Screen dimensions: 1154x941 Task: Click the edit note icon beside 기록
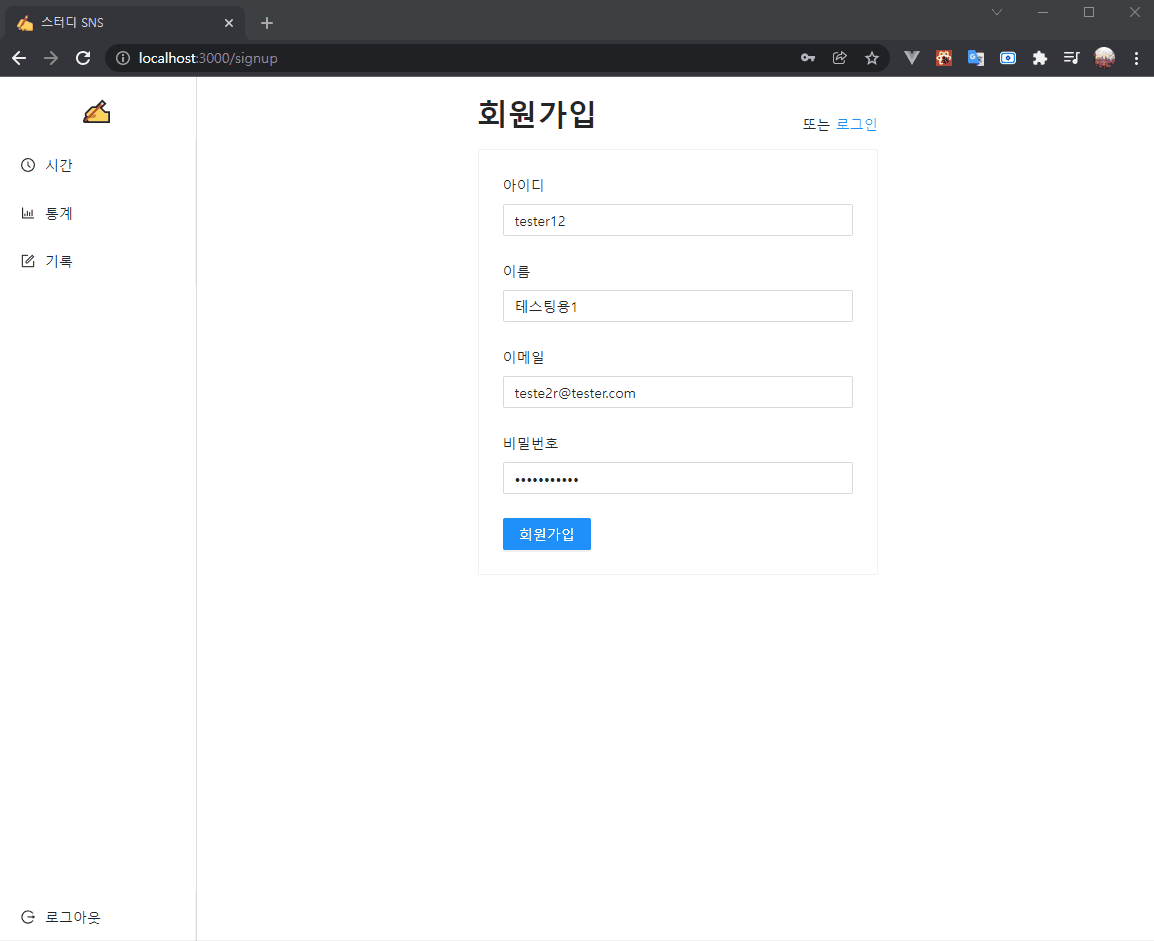(x=28, y=261)
